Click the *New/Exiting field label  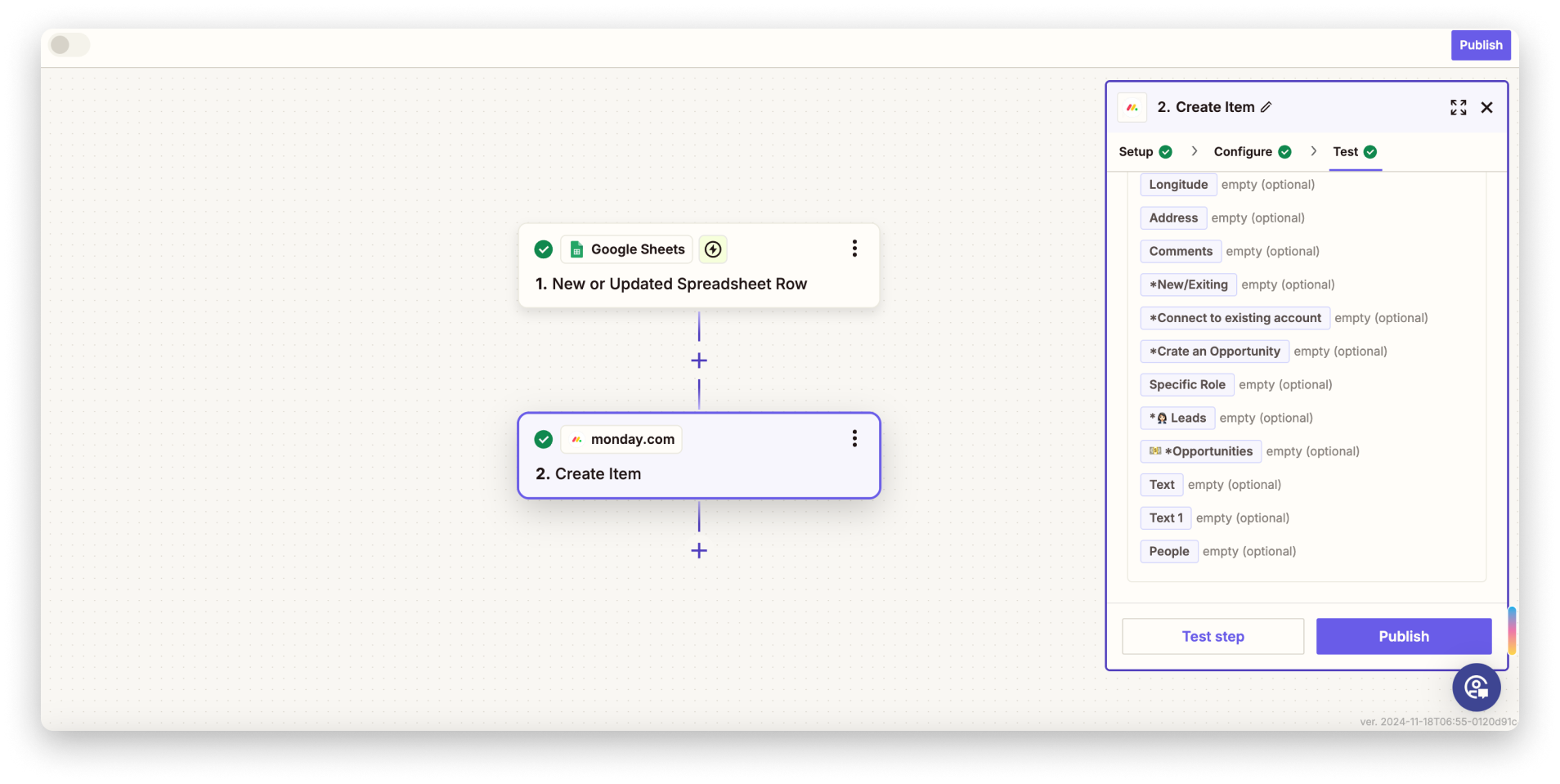coord(1188,284)
